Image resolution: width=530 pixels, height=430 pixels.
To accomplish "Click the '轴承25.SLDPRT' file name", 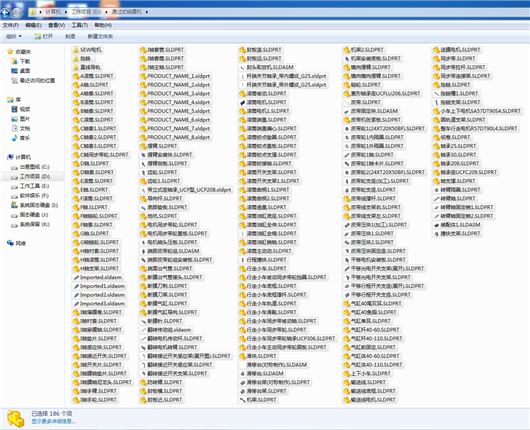I will pyautogui.click(x=458, y=146).
